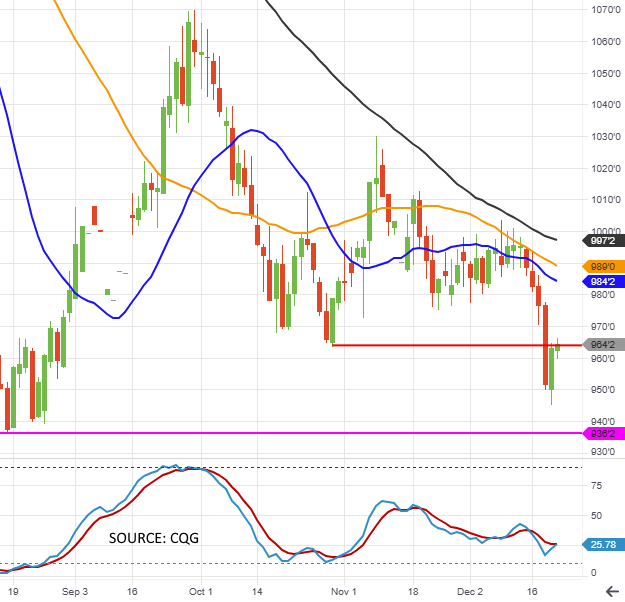Click the 1030'0 price axis label

click(x=606, y=136)
